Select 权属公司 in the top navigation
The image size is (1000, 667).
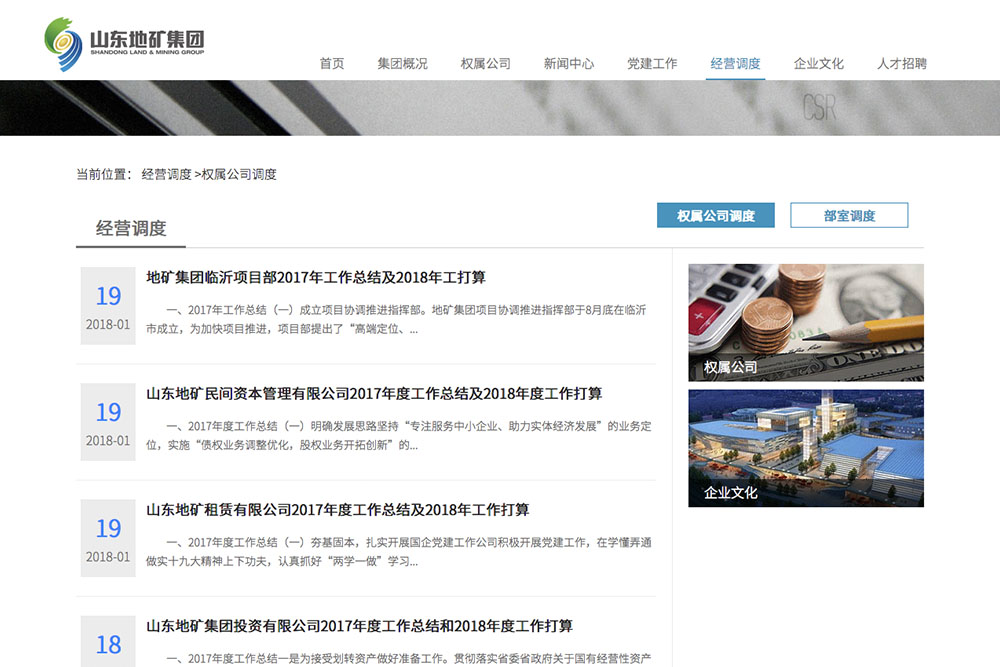[485, 63]
